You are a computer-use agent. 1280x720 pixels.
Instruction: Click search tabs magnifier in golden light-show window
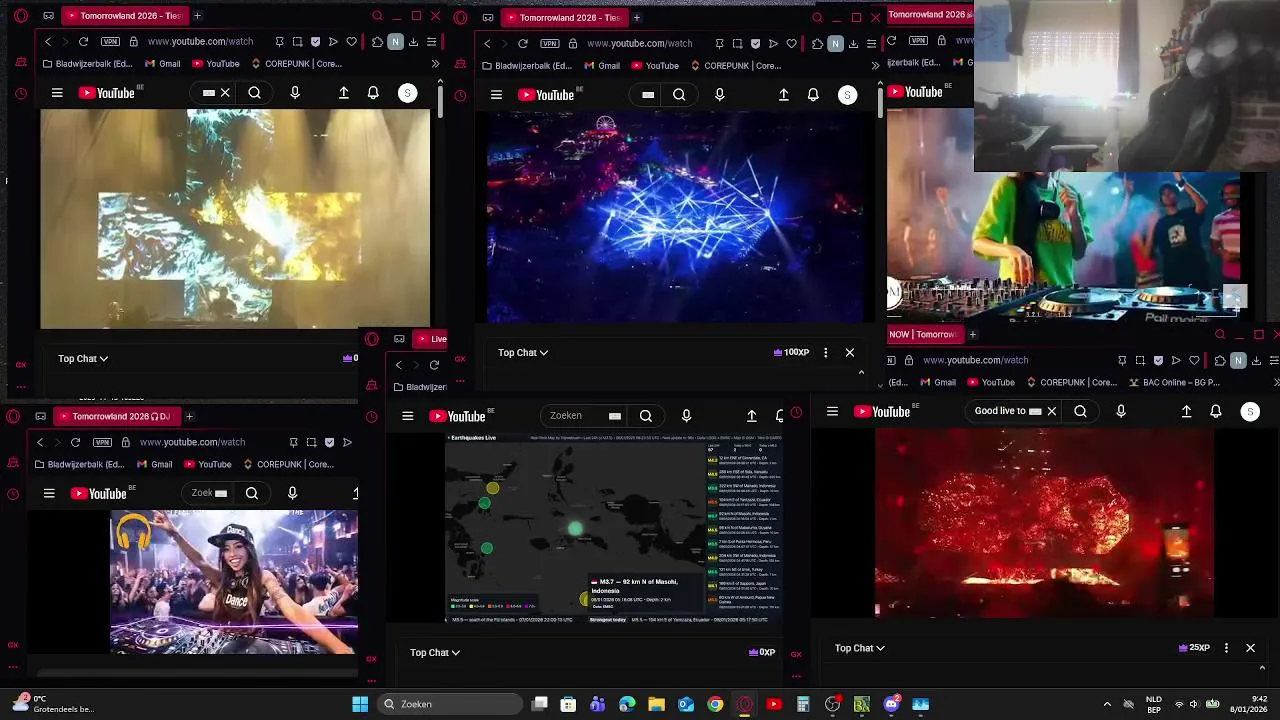[377, 16]
